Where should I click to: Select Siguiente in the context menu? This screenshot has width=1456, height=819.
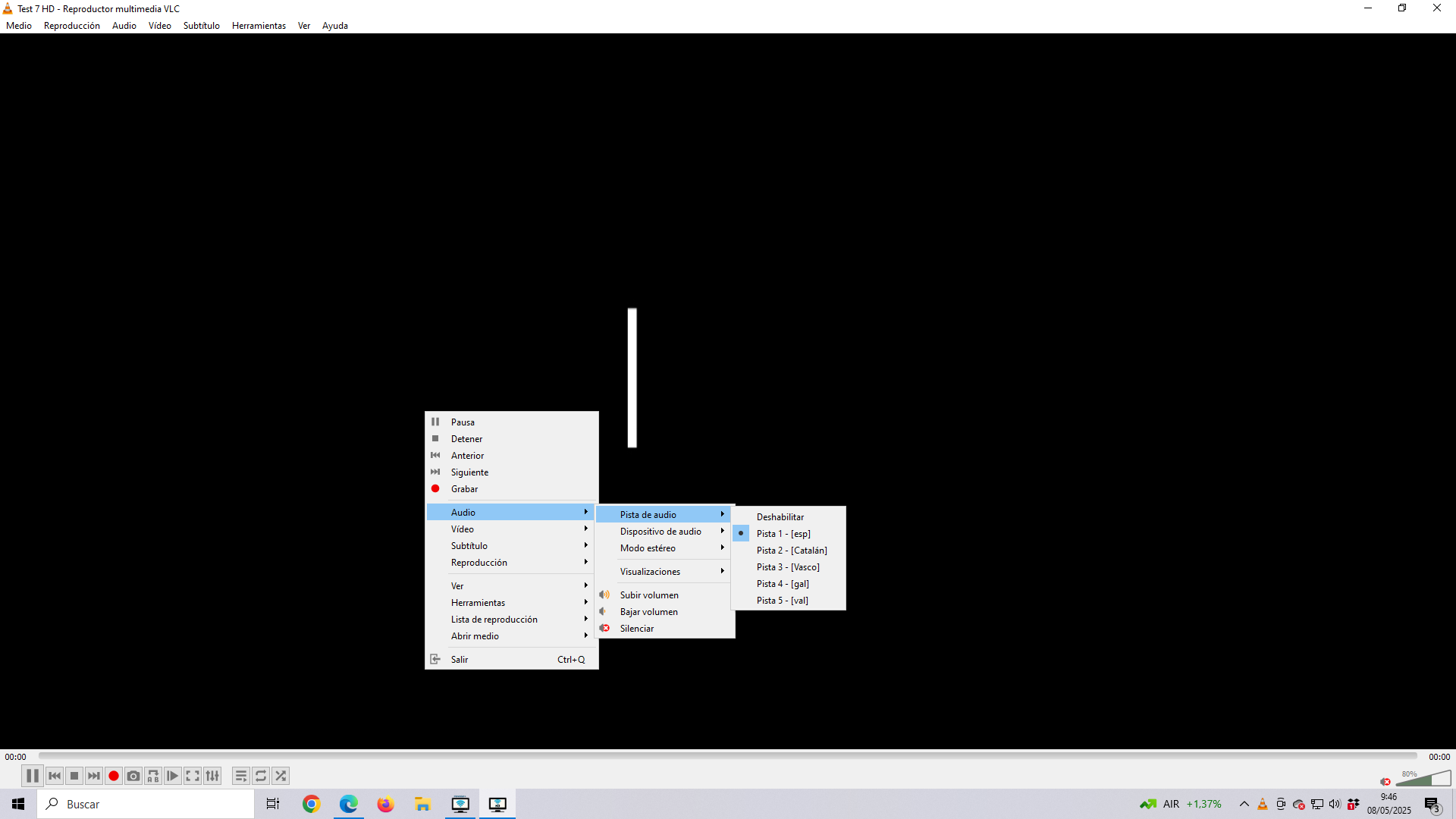[512, 472]
